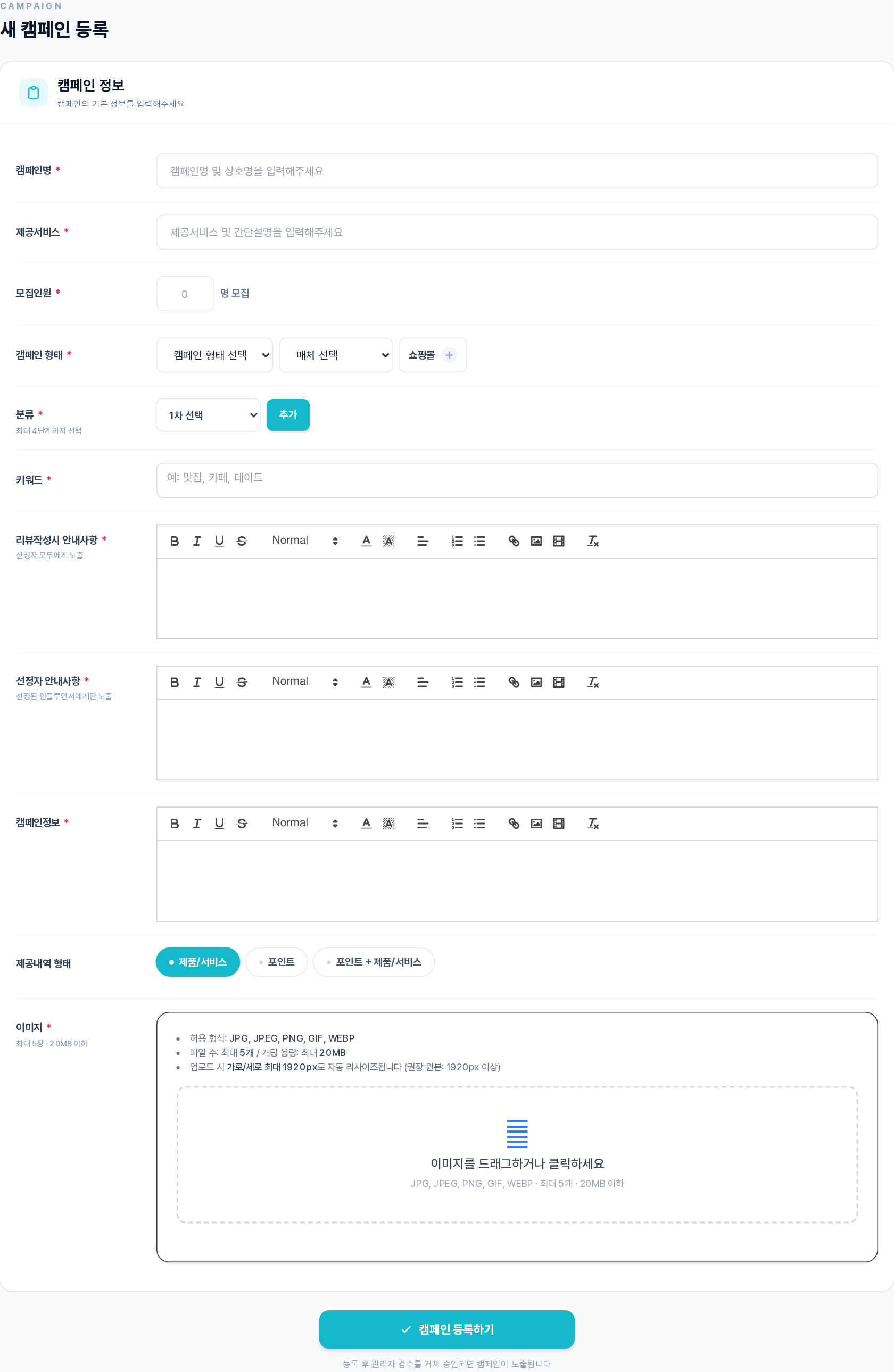Select the 포인트 + 제품/서비스 option

pos(374,961)
